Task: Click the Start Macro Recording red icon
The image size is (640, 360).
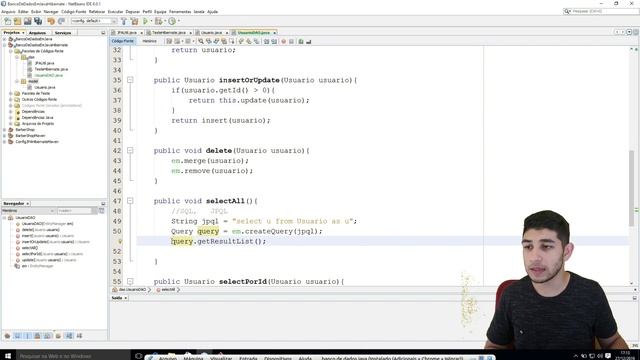Action: (x=284, y=41)
